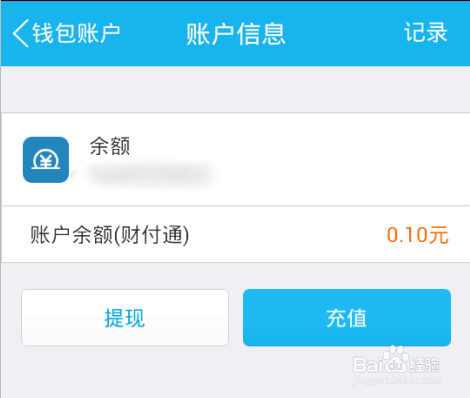Click the Baidu 经验 watermark text

(x=425, y=364)
